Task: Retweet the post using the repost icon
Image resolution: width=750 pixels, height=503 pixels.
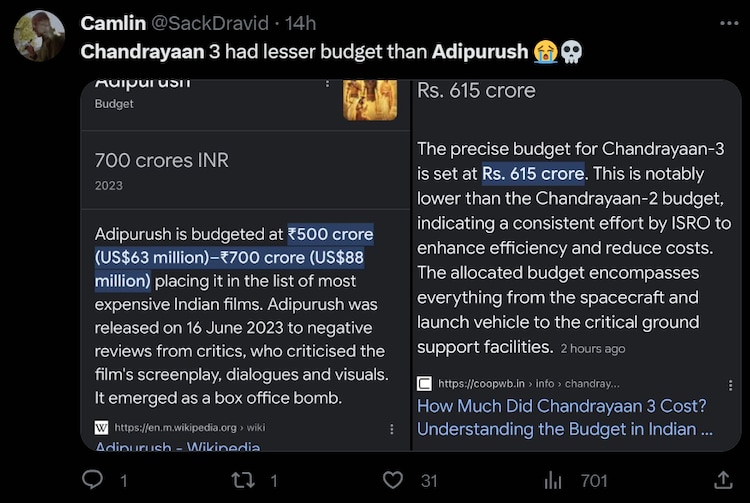Action: pyautogui.click(x=242, y=481)
